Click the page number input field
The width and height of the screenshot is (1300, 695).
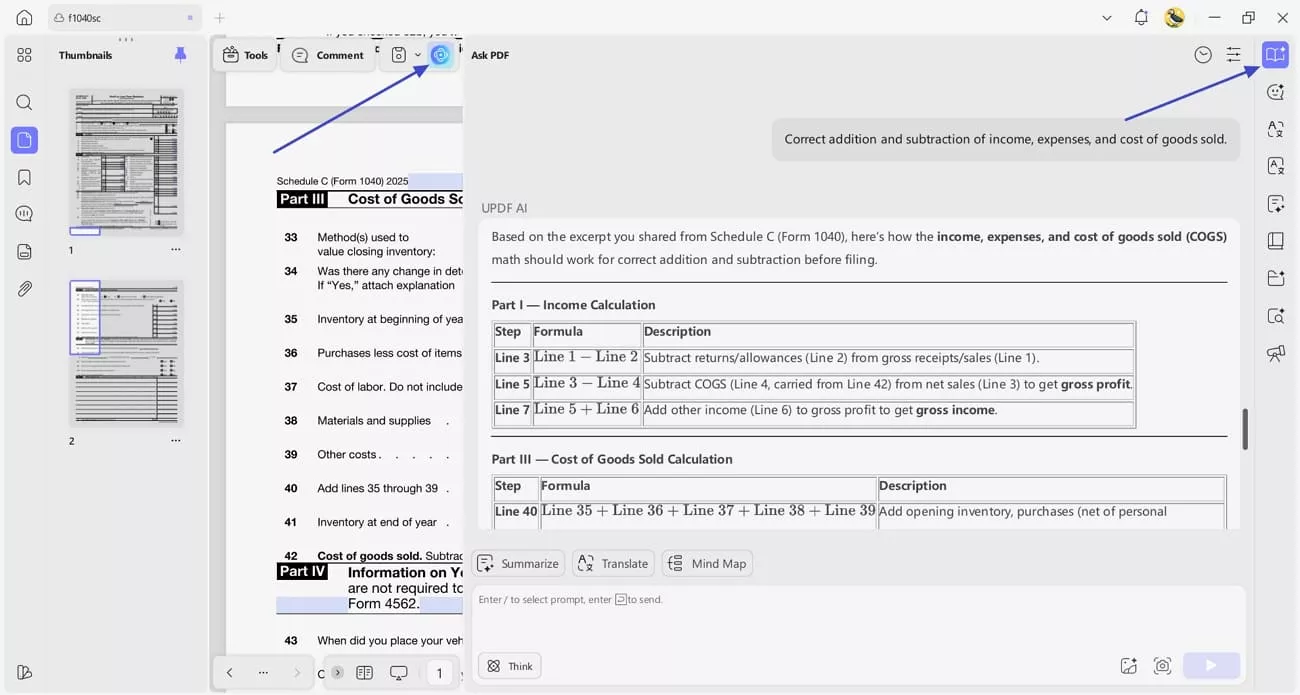click(439, 673)
